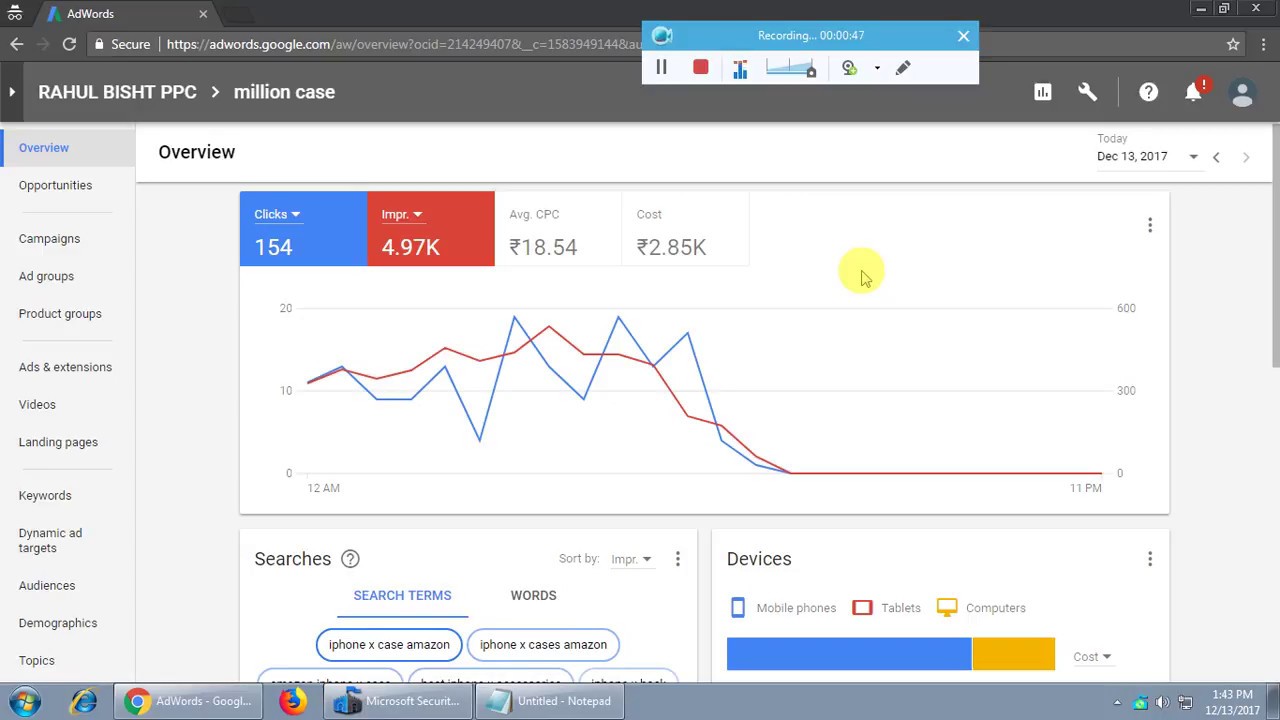1280x720 pixels.
Task: Click the browser address bar URL
Action: 404,44
